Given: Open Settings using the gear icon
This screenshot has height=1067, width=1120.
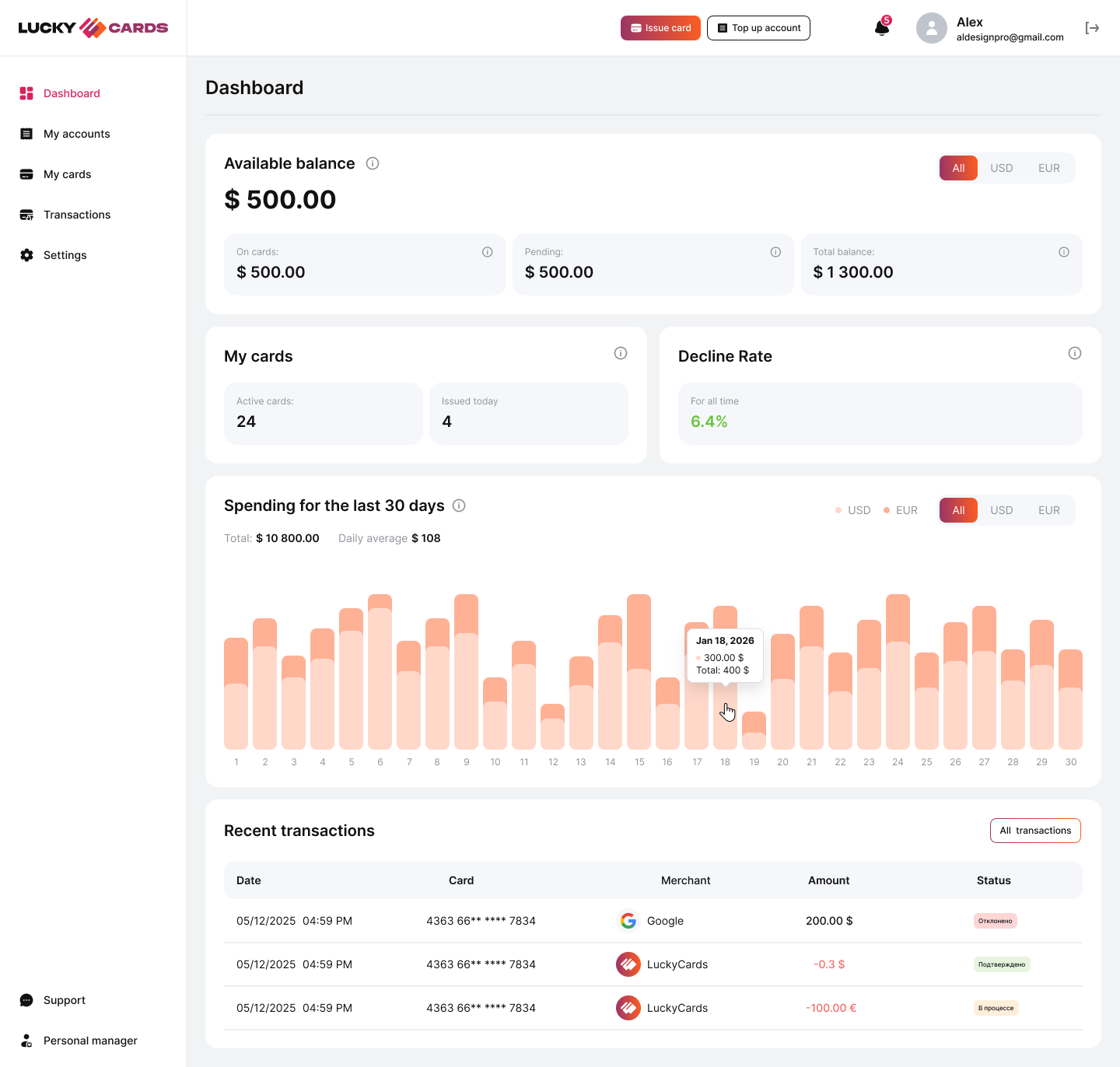Looking at the screenshot, I should [x=26, y=254].
